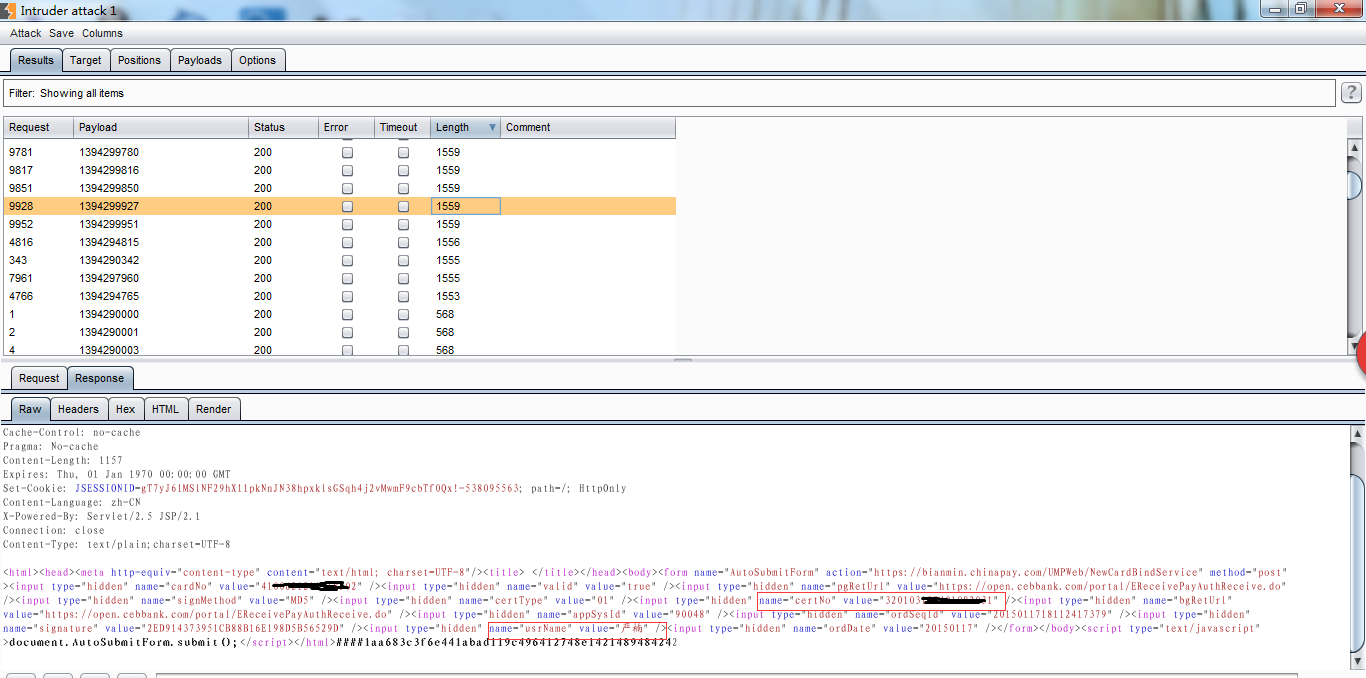Sort by Timeout column header
The height and width of the screenshot is (678, 1366).
(402, 127)
